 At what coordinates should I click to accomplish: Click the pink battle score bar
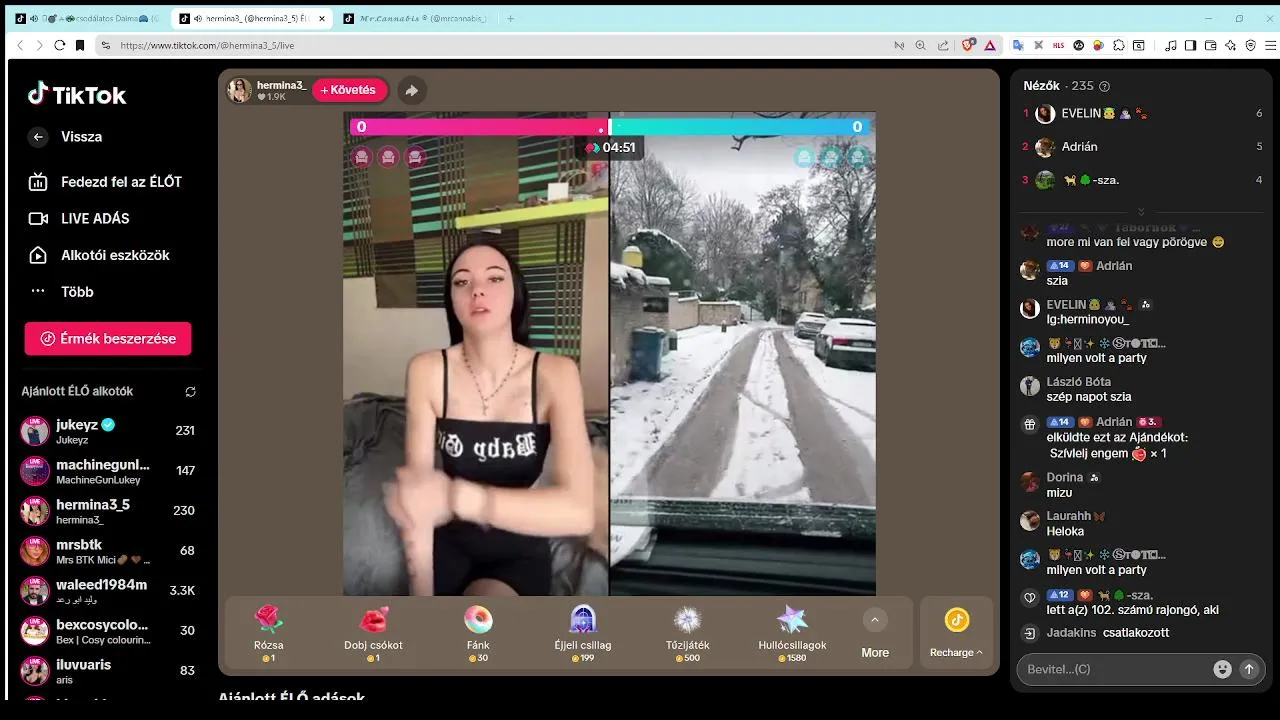tap(478, 127)
